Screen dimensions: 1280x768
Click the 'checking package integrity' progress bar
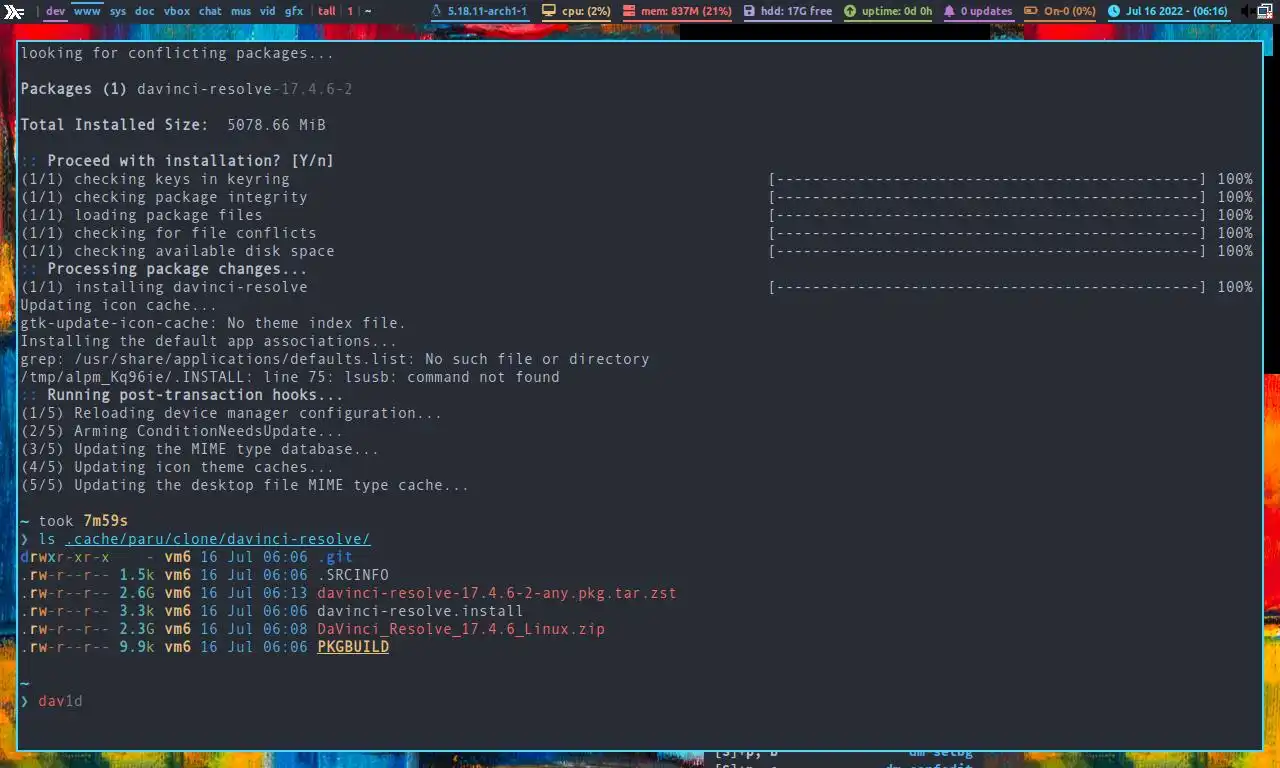[987, 197]
